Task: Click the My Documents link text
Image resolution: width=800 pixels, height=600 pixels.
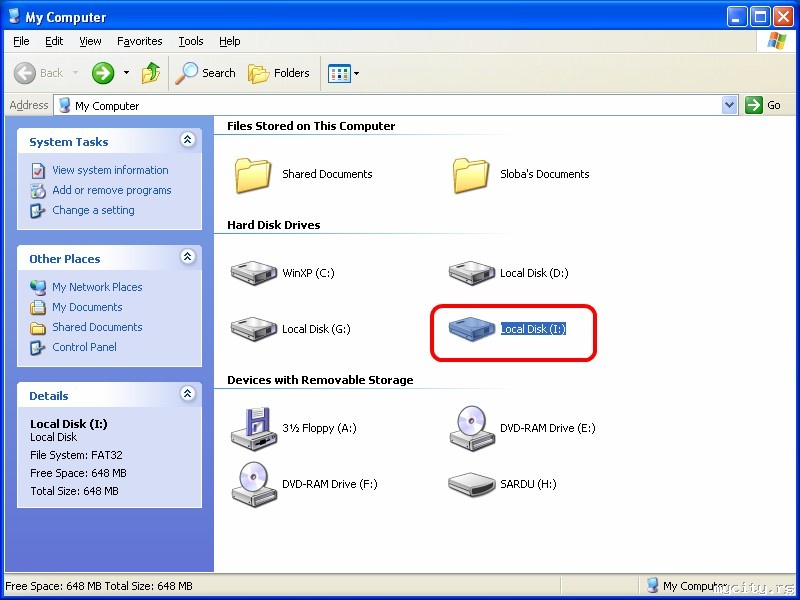Action: pos(87,307)
